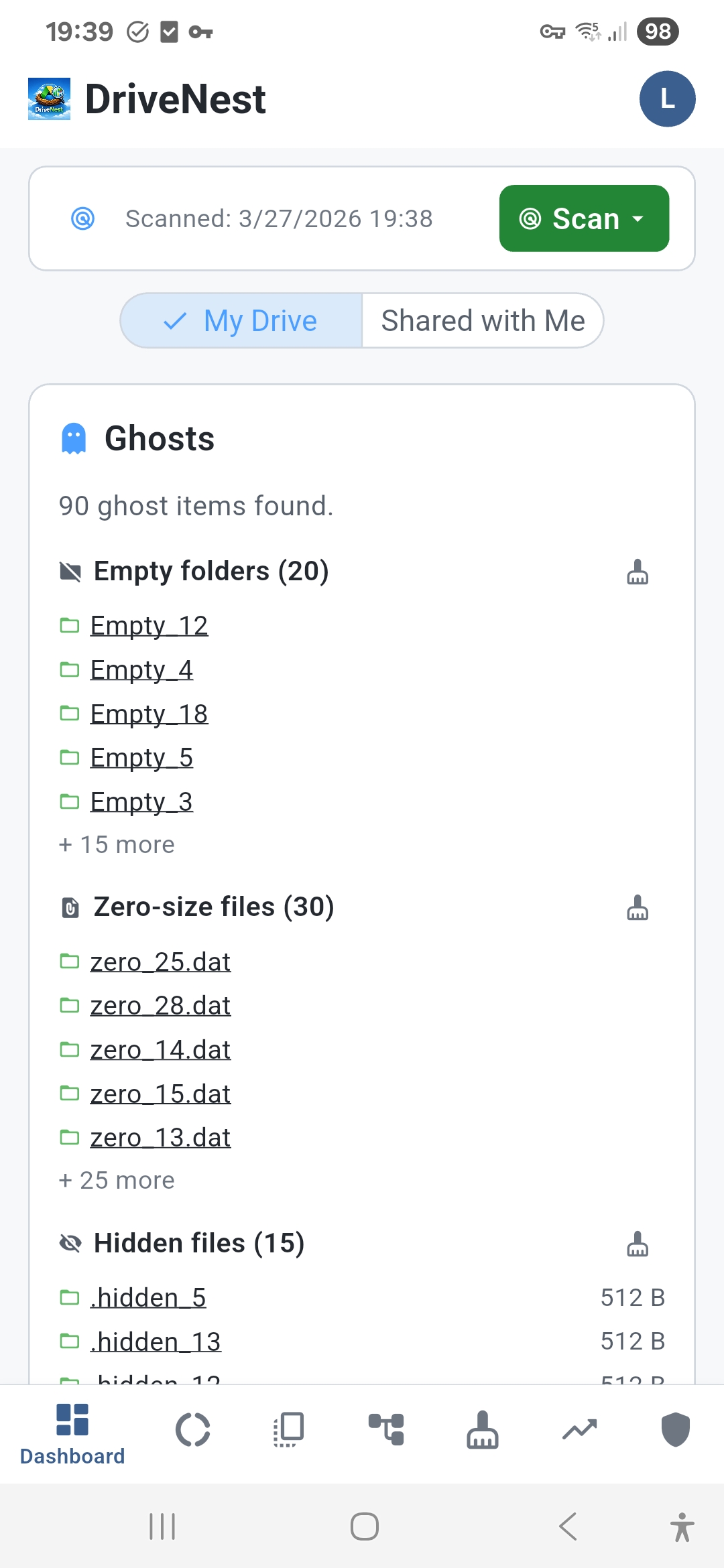Open the security shield icon in bottom nav
This screenshot has height=1568, width=724.
pyautogui.click(x=675, y=1430)
